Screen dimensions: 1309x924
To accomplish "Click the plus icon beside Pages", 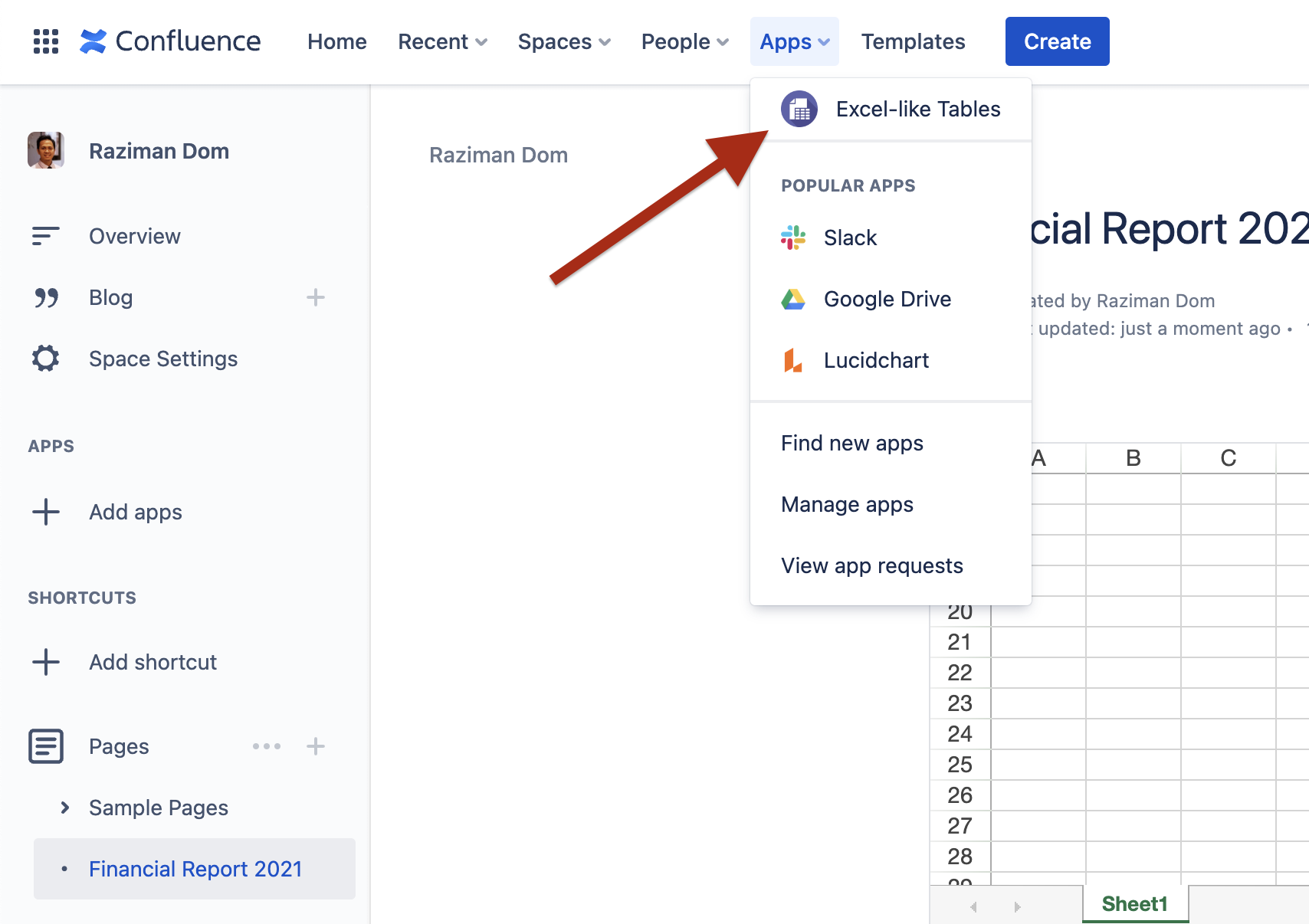I will tap(316, 746).
